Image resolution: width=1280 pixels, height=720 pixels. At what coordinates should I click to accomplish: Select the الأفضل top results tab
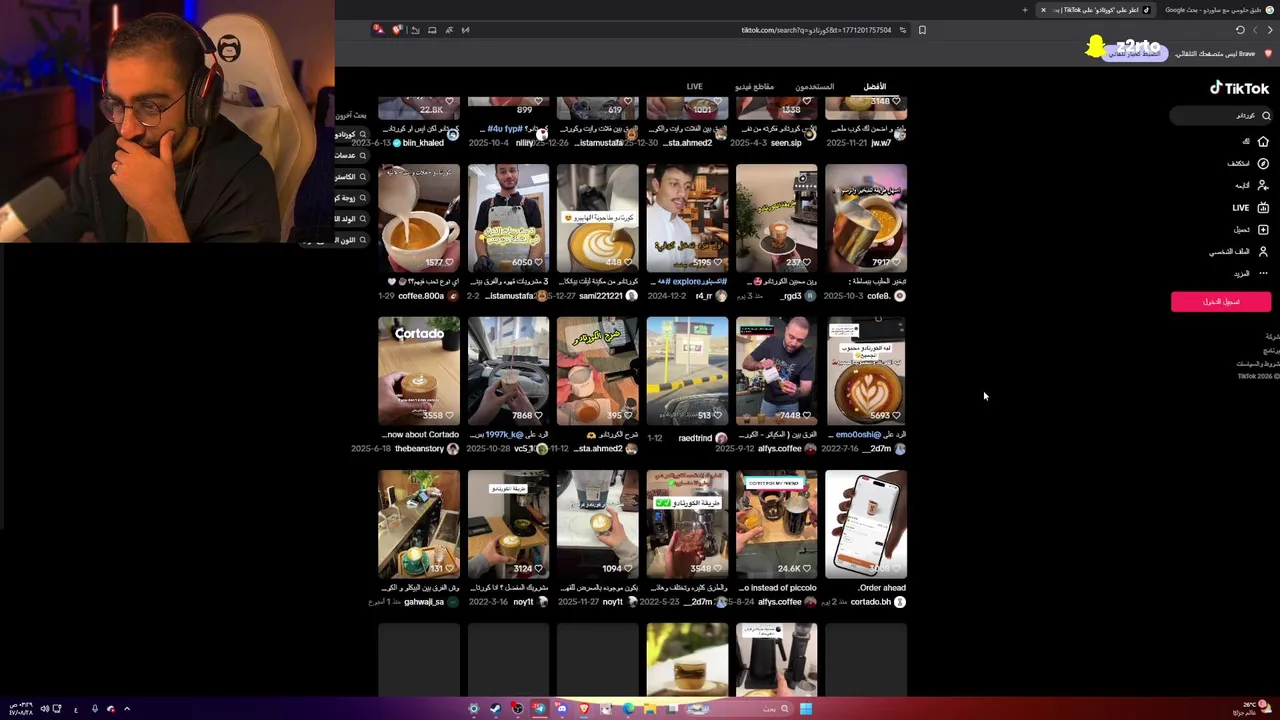(875, 87)
